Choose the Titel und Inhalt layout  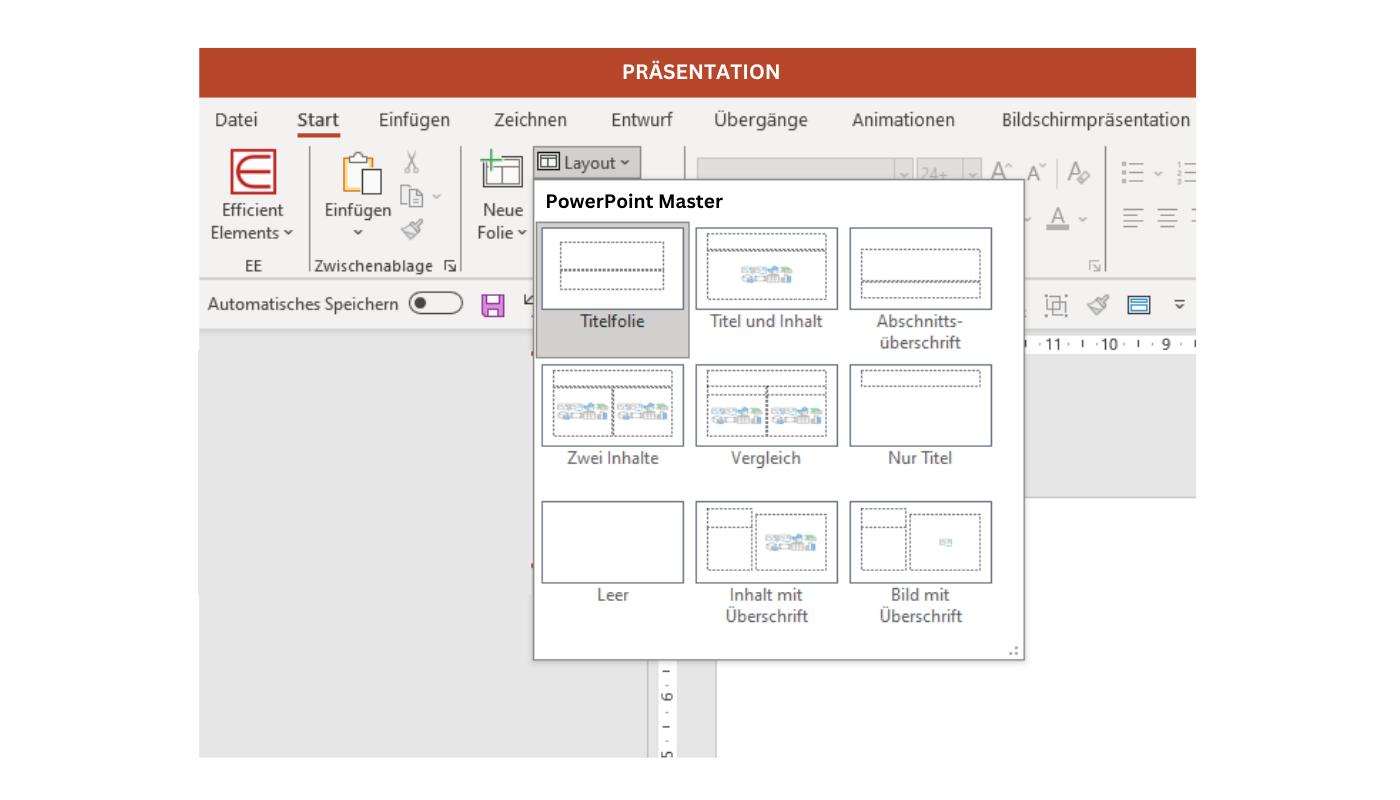pyautogui.click(x=767, y=280)
